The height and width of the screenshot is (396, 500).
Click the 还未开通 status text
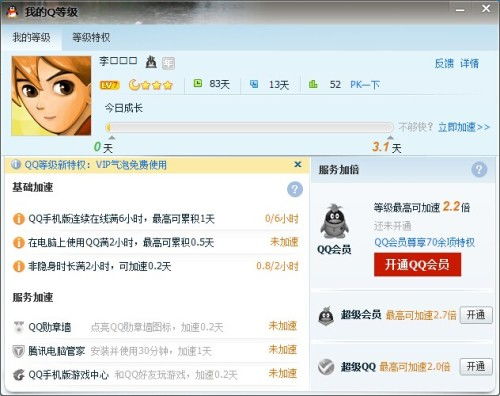click(392, 226)
